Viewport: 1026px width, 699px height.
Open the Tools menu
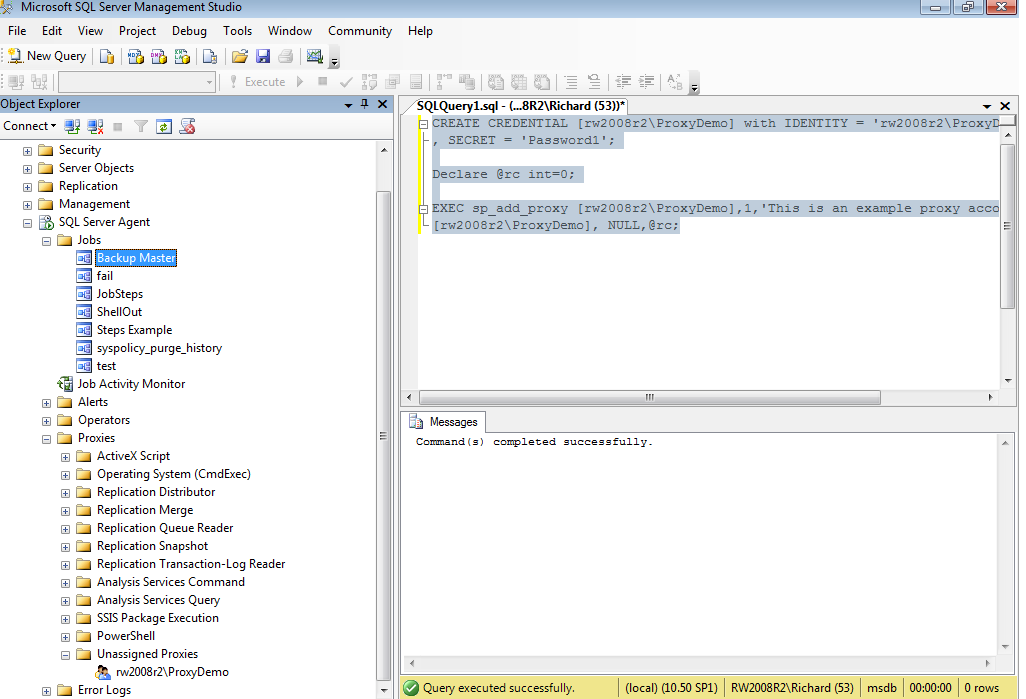pos(237,31)
